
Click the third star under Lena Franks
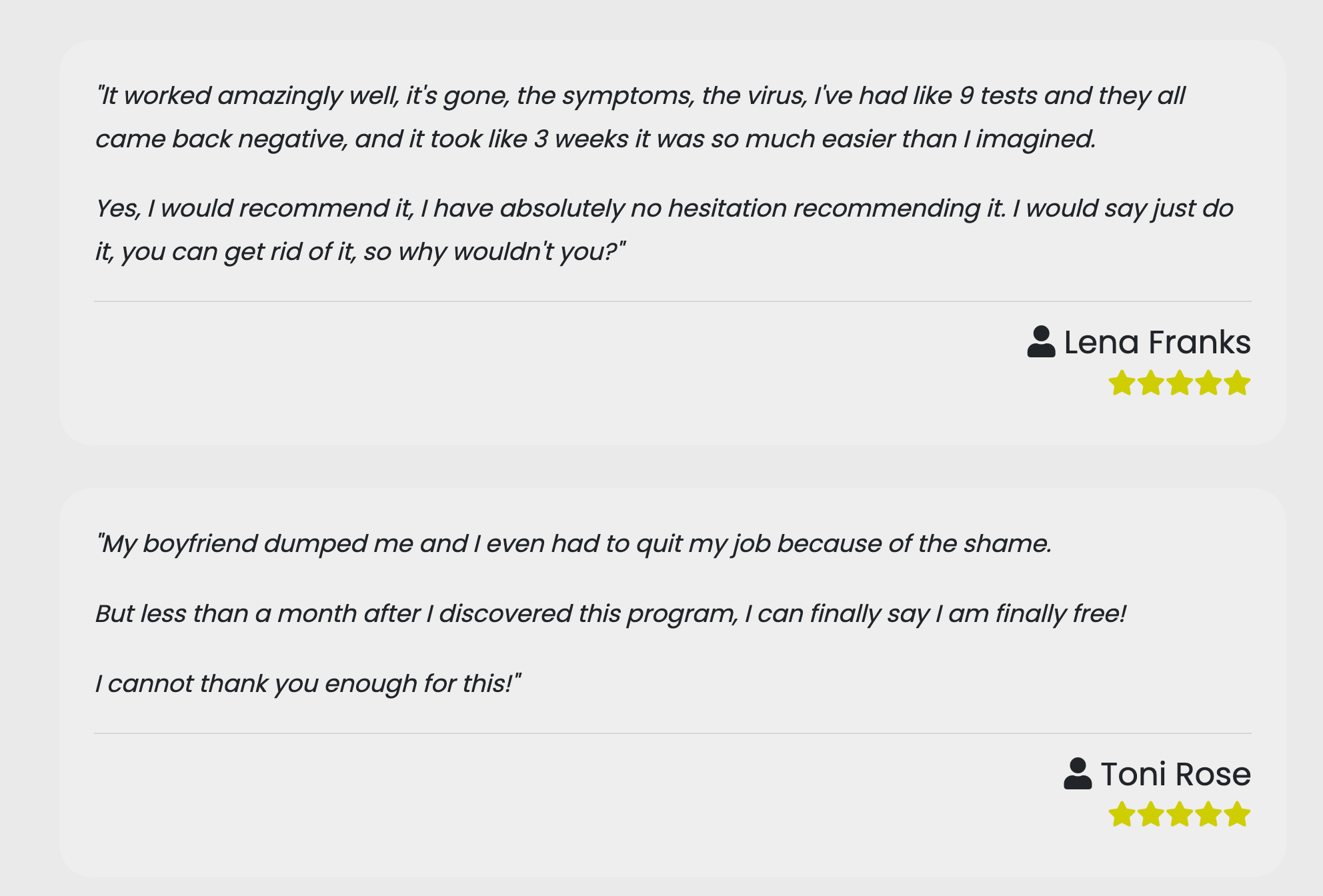tap(1180, 383)
